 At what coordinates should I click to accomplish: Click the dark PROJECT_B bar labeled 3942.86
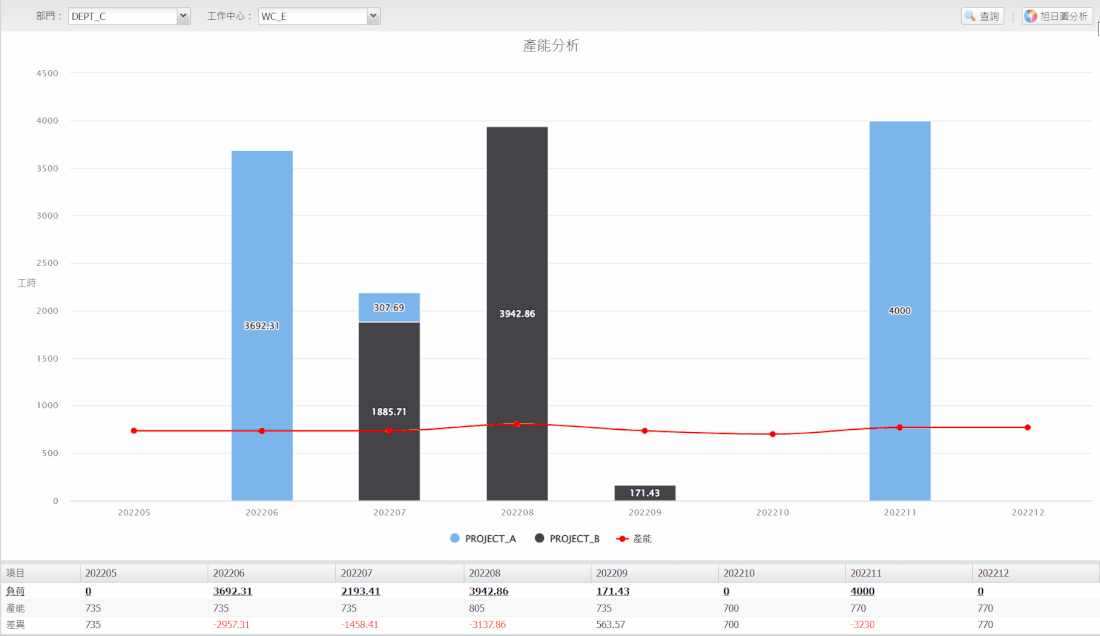pos(517,250)
